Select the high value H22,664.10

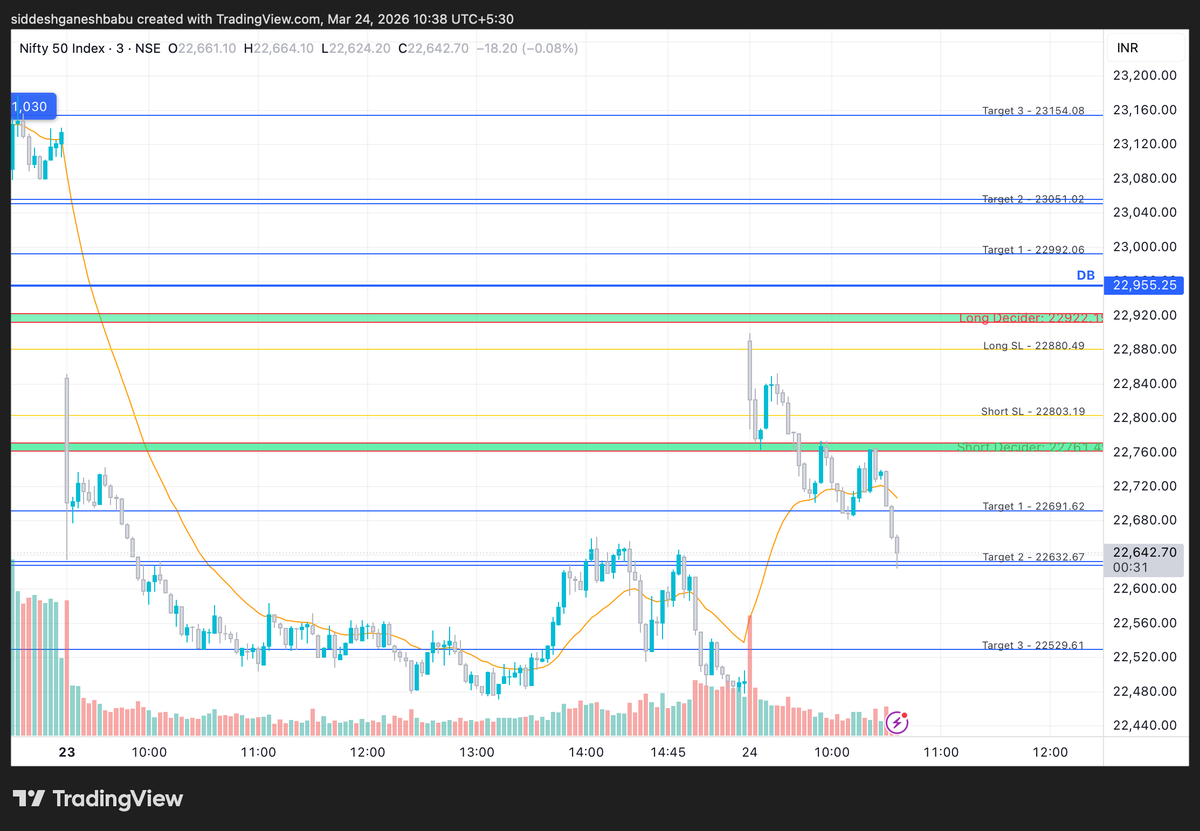tap(278, 48)
